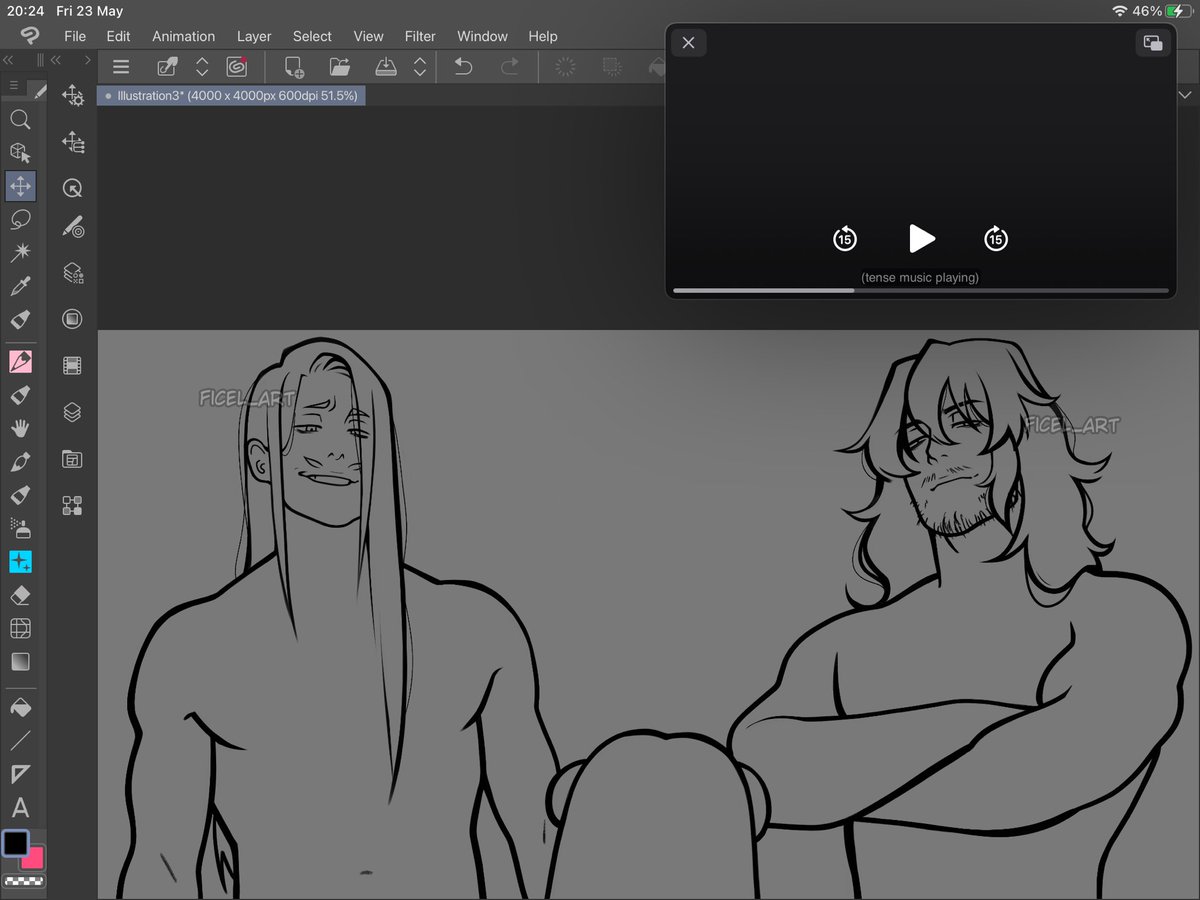Toggle Picture-in-Picture on the video player
Screen dimensions: 1200x900
pyautogui.click(x=1153, y=43)
